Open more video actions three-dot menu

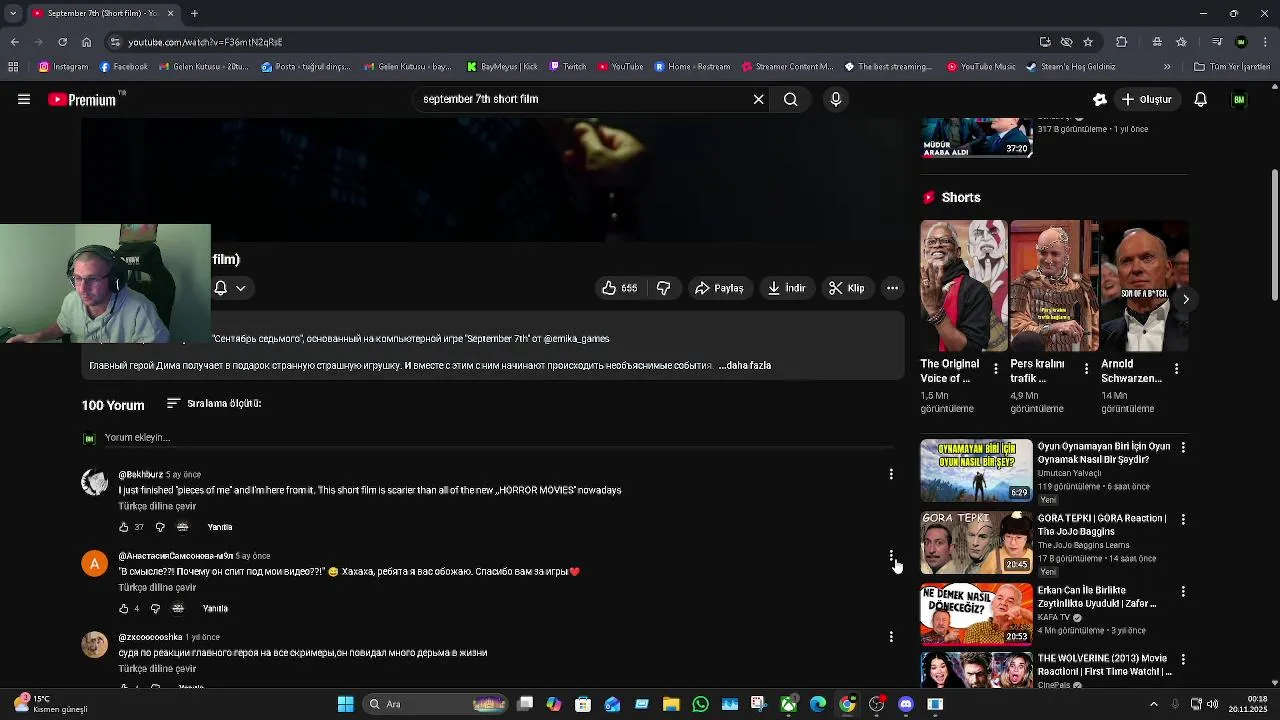coord(892,288)
